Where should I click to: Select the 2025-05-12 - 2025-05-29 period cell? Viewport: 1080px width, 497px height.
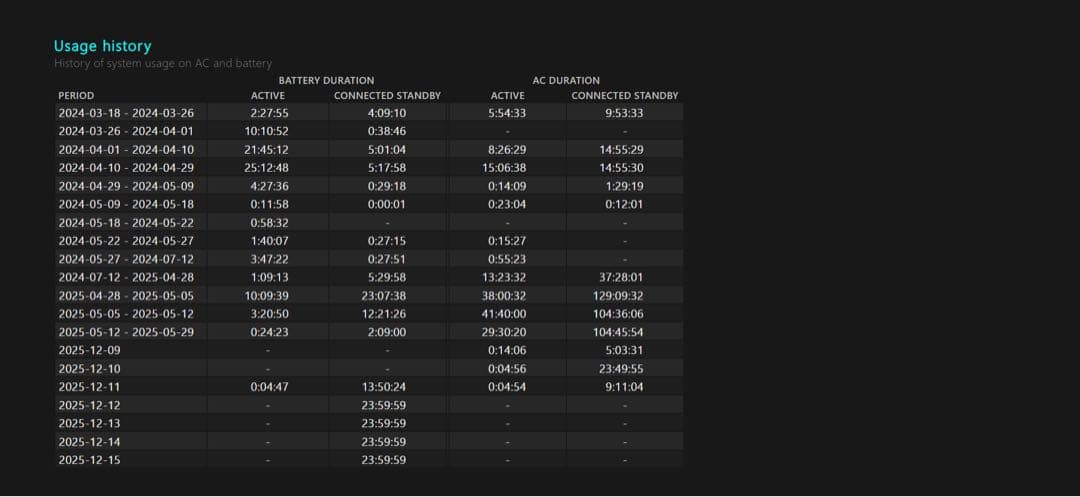(x=126, y=332)
